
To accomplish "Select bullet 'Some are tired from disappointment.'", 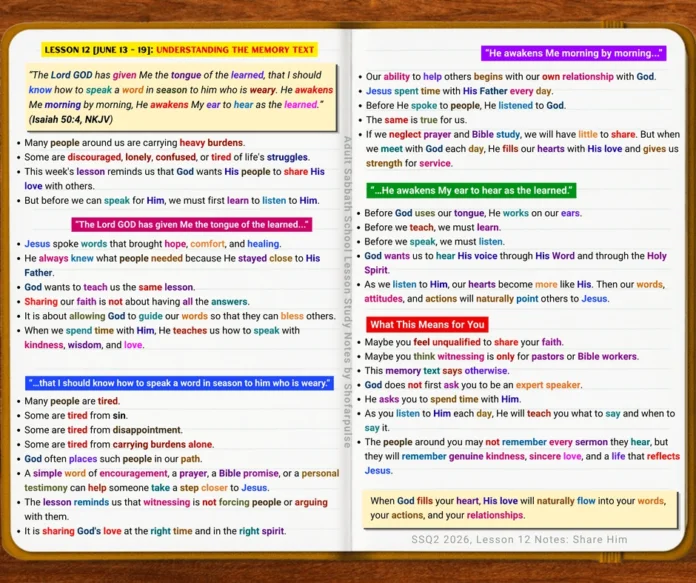I will (103, 430).
